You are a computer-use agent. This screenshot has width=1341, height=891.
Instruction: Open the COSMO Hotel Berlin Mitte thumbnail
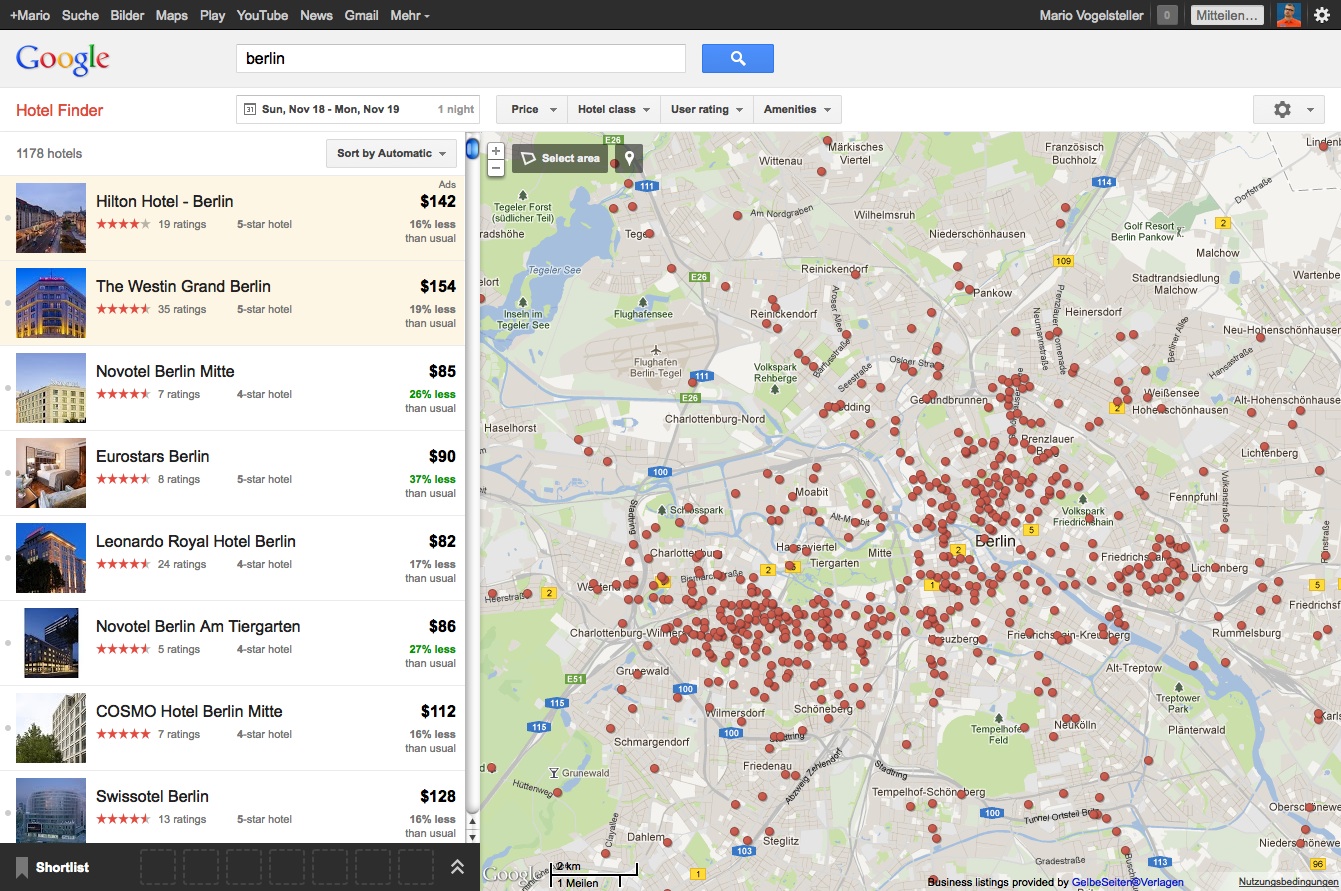pos(51,728)
